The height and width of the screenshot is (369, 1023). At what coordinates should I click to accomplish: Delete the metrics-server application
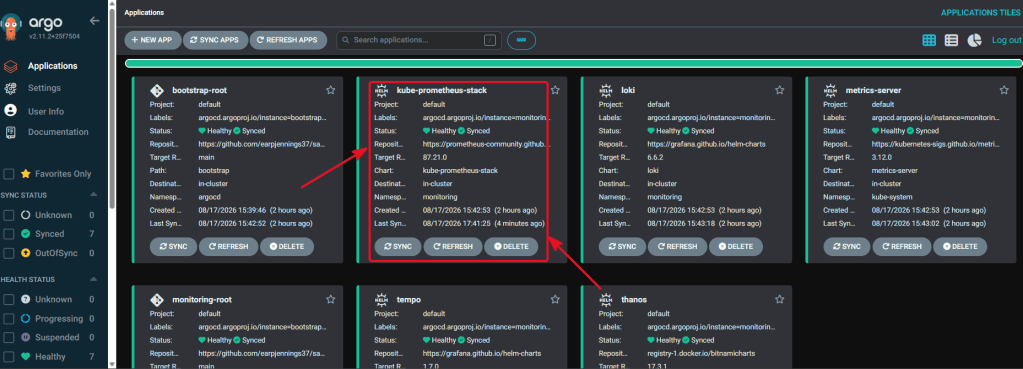(x=960, y=246)
